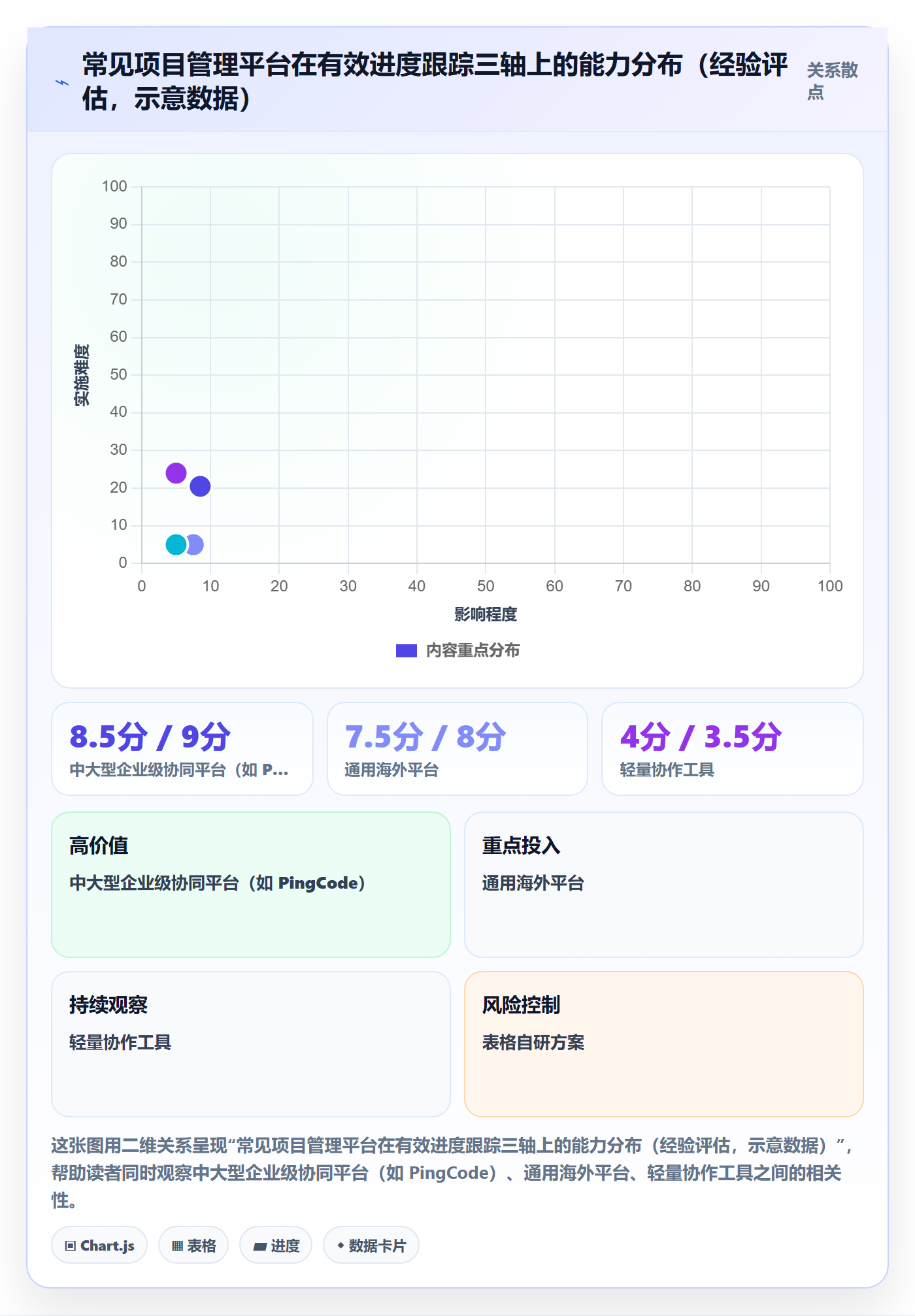
Task: Click the lightning icon beside the title
Action: click(61, 82)
